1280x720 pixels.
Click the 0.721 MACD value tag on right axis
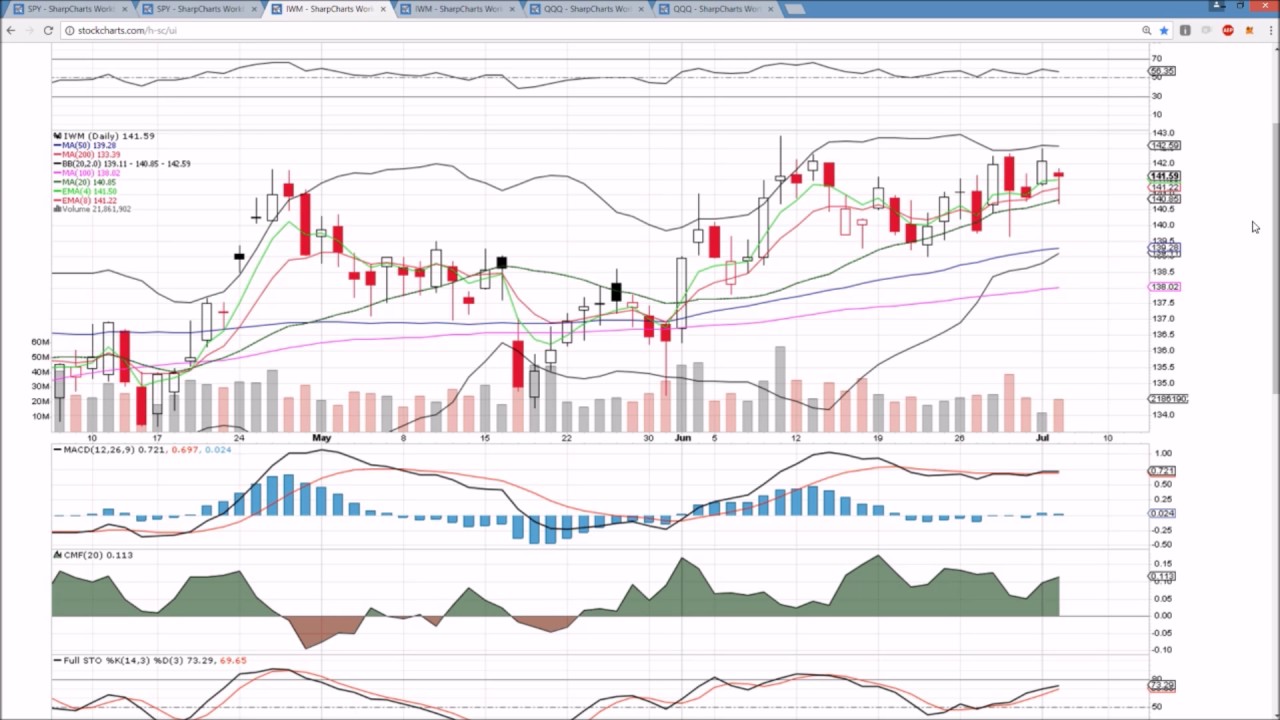[x=1162, y=470]
